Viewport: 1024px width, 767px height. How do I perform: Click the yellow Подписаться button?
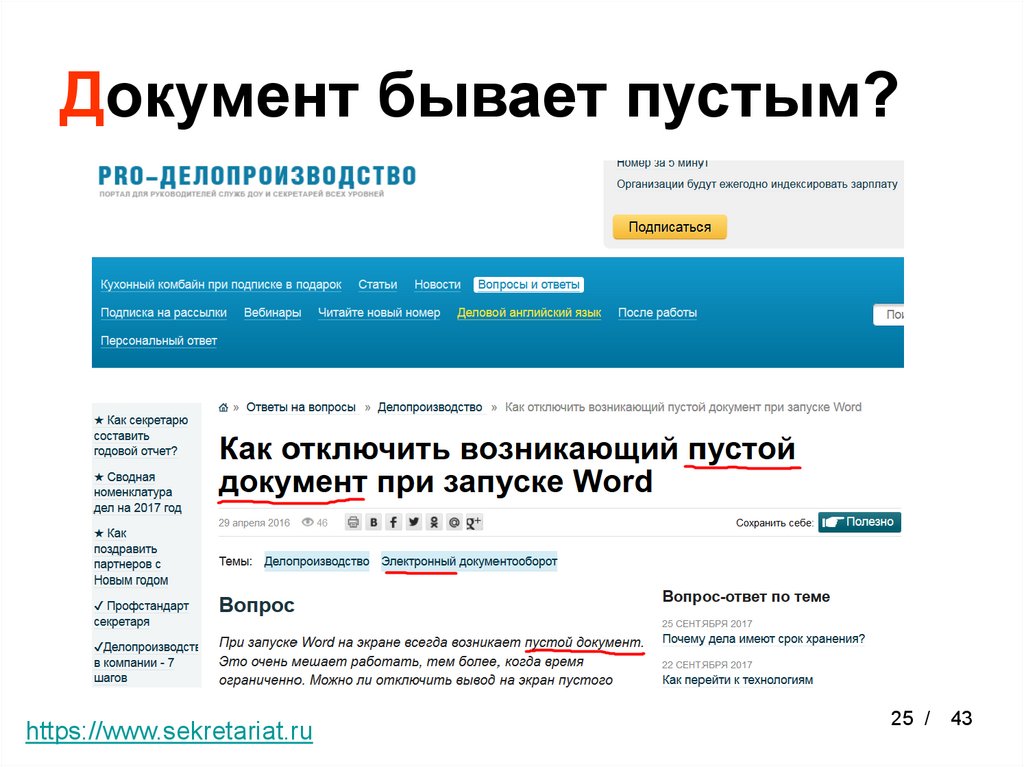[669, 227]
